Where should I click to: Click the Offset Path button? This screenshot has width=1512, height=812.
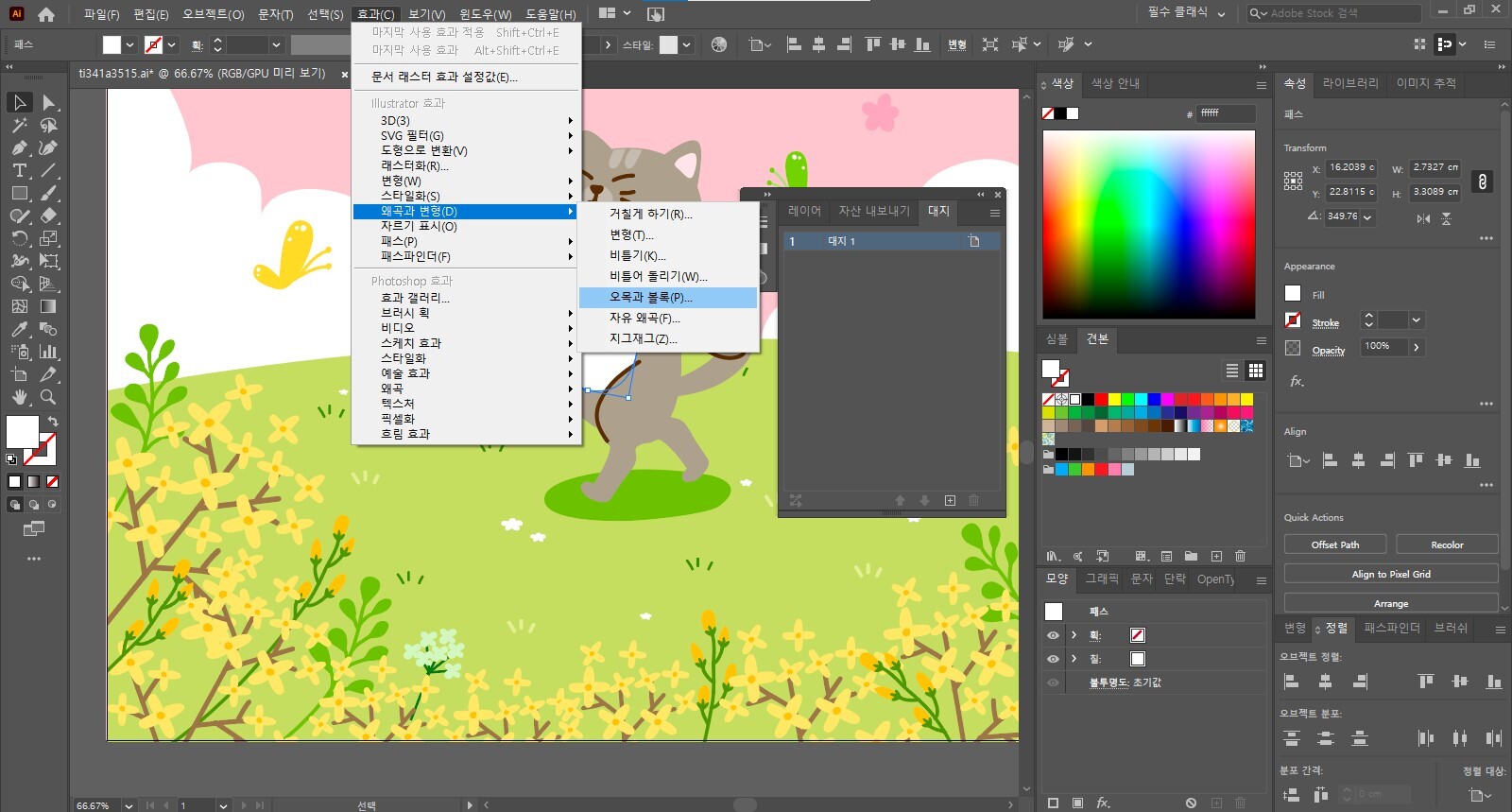click(1334, 544)
